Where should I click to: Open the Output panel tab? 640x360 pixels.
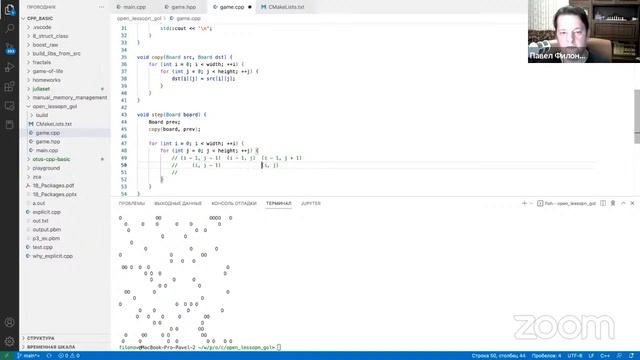pyautogui.click(x=178, y=203)
